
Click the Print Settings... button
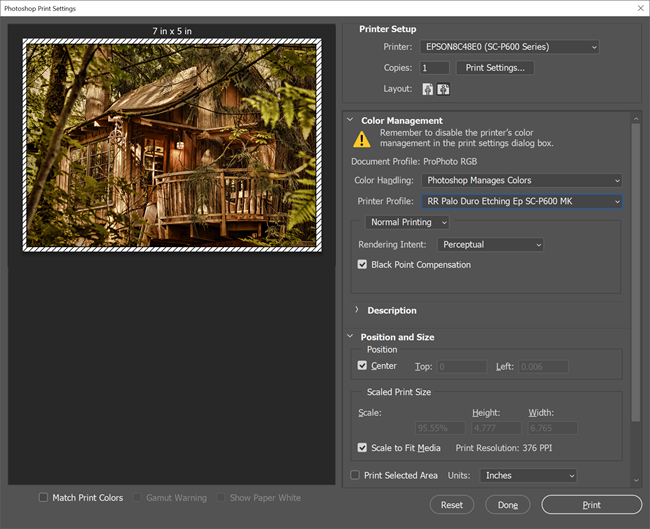(x=495, y=68)
